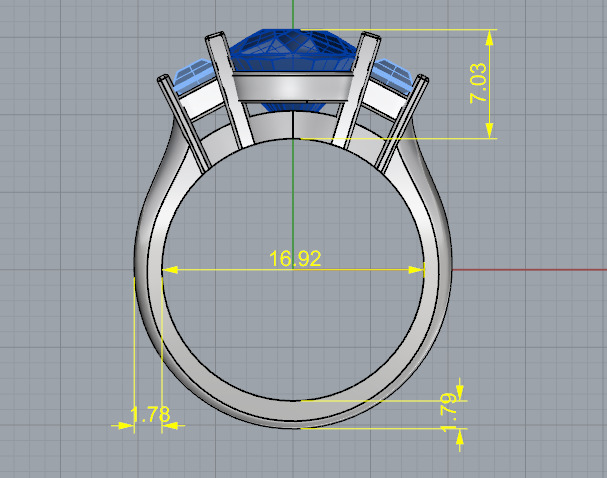Click the left arrowhead of 16.92 dimension
The width and height of the screenshot is (607, 478).
170,270
